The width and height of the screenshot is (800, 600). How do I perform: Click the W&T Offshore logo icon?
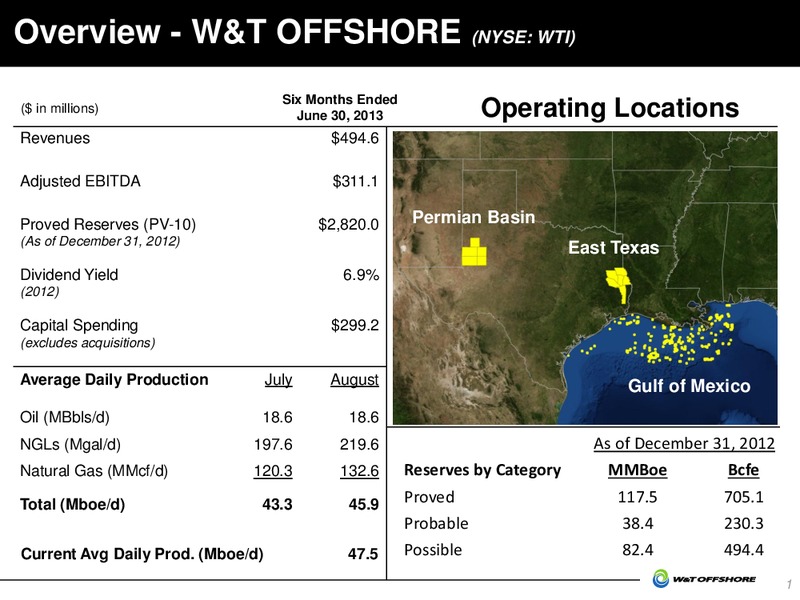(660, 579)
